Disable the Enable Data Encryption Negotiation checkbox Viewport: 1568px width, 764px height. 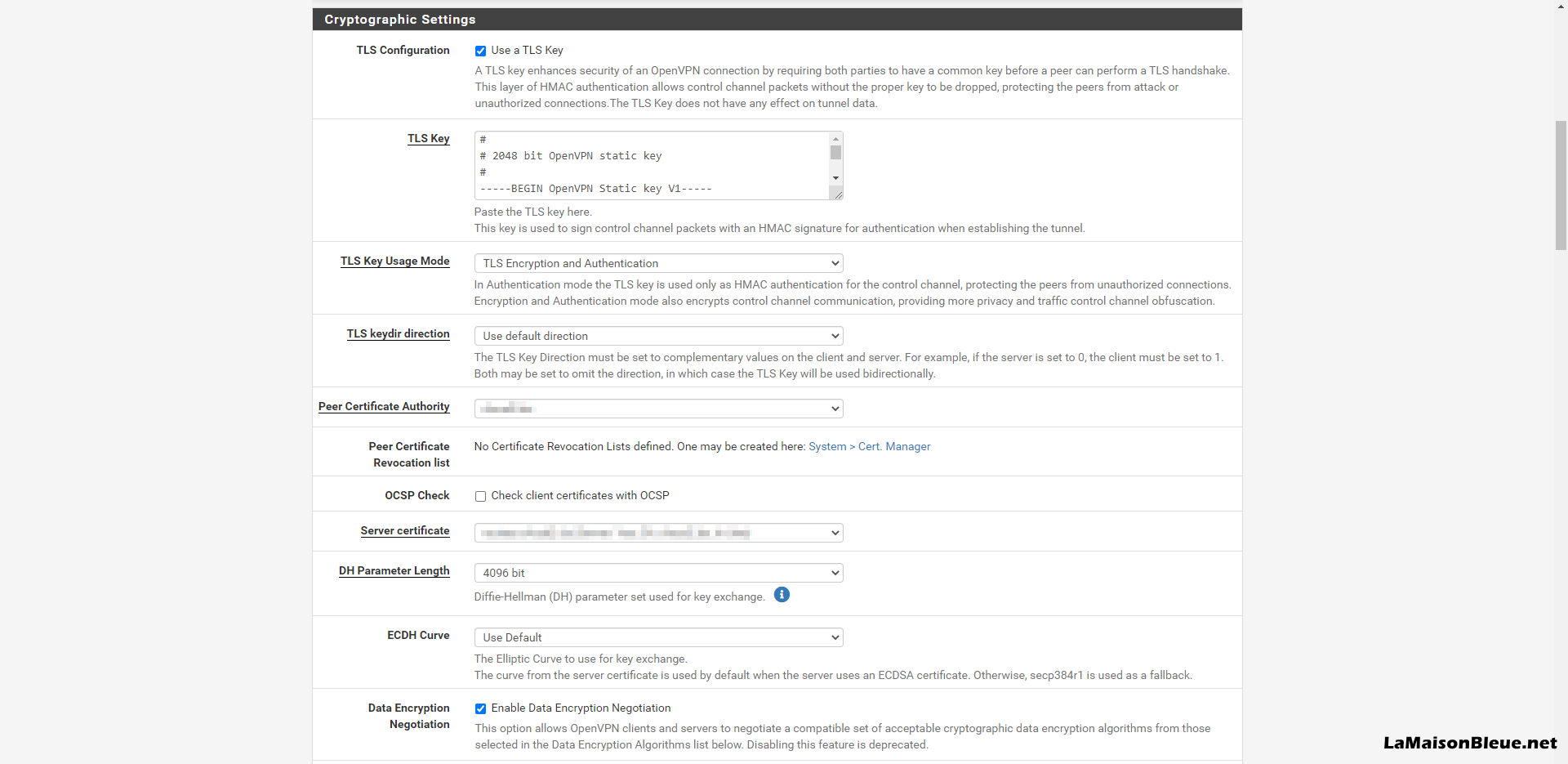click(481, 708)
